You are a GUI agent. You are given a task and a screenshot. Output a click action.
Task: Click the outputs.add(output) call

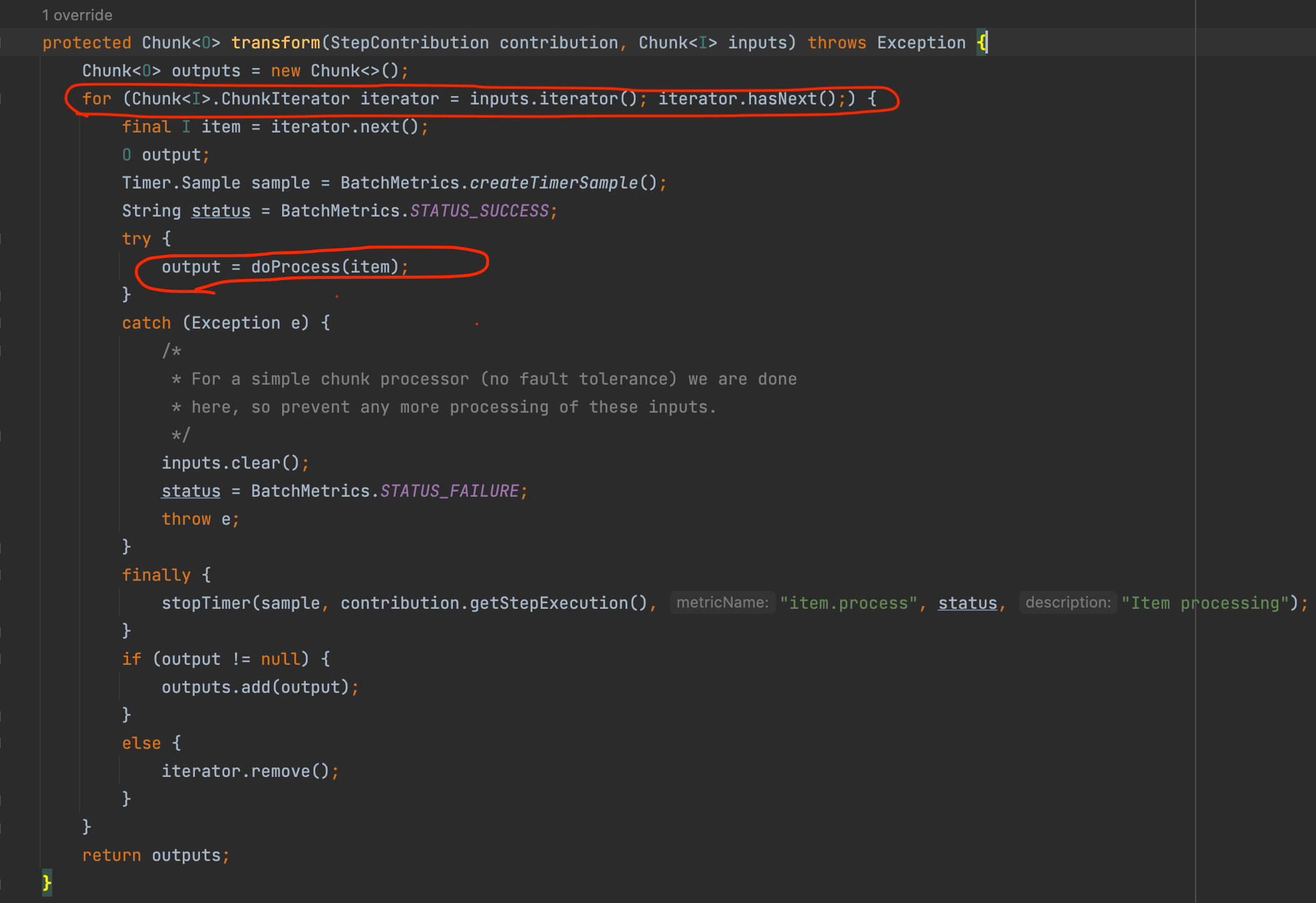pos(255,687)
